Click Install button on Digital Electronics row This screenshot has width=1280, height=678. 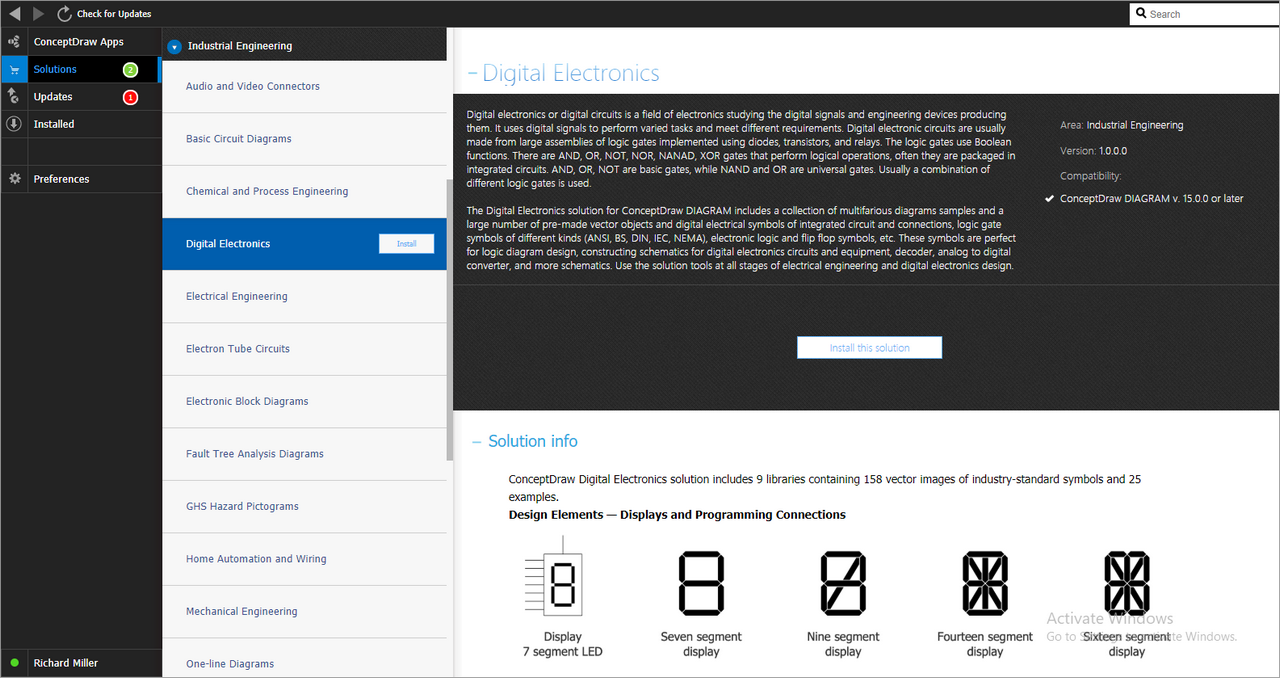pos(406,244)
